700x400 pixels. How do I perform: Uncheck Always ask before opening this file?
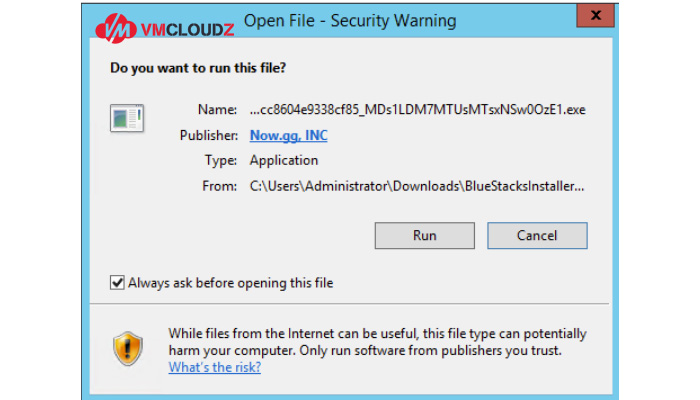(x=117, y=283)
